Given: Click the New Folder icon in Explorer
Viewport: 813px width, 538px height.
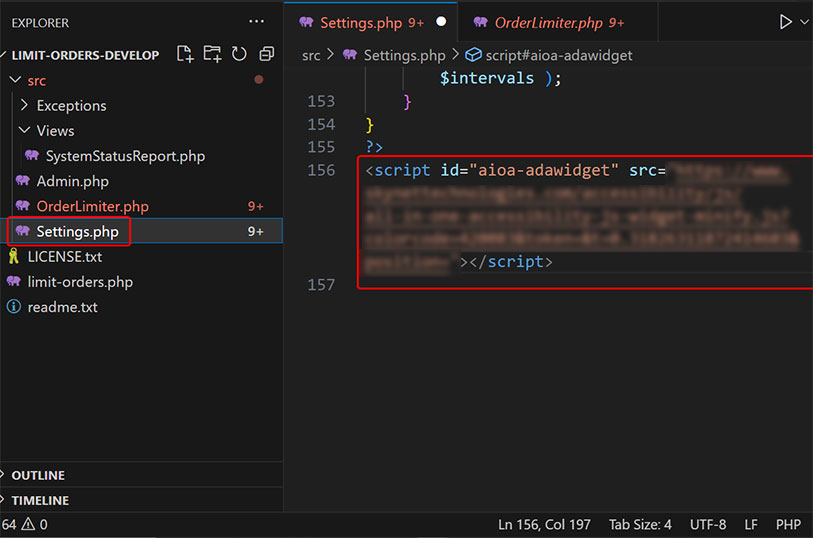Looking at the screenshot, I should [212, 54].
